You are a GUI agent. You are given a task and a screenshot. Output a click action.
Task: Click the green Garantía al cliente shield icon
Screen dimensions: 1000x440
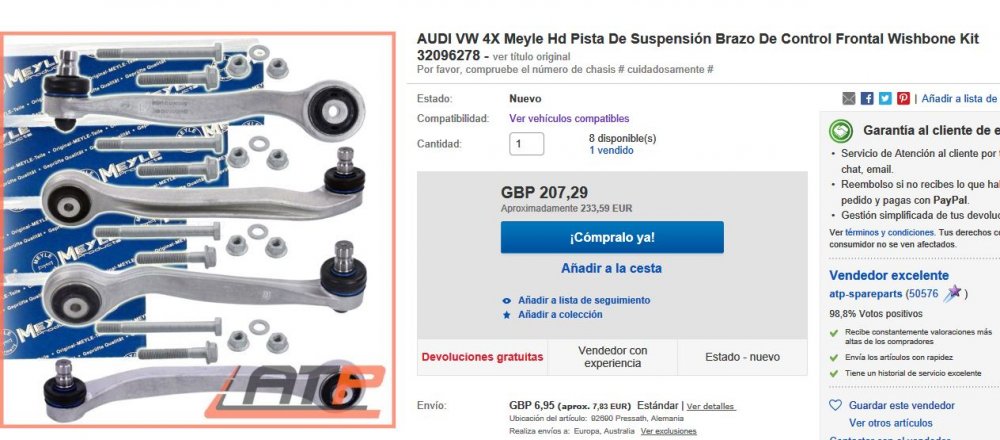841,131
